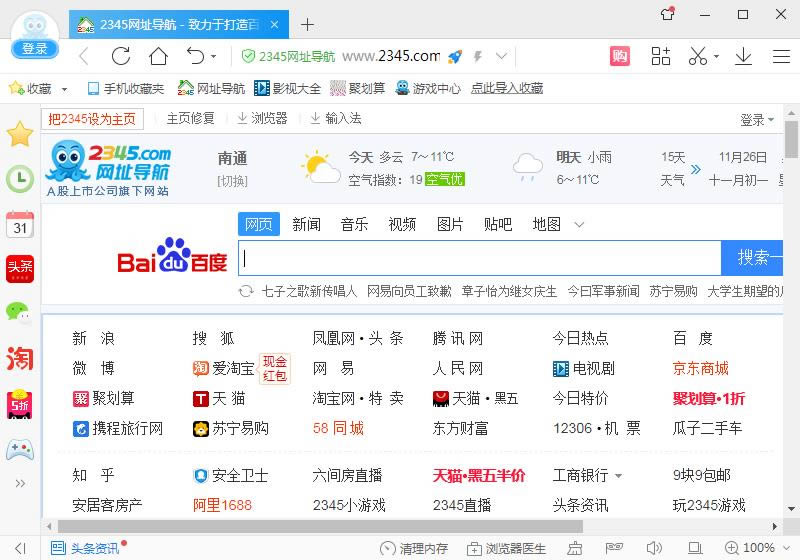Open dropdown next to undo icon
The width and height of the screenshot is (800, 560).
pos(213,57)
